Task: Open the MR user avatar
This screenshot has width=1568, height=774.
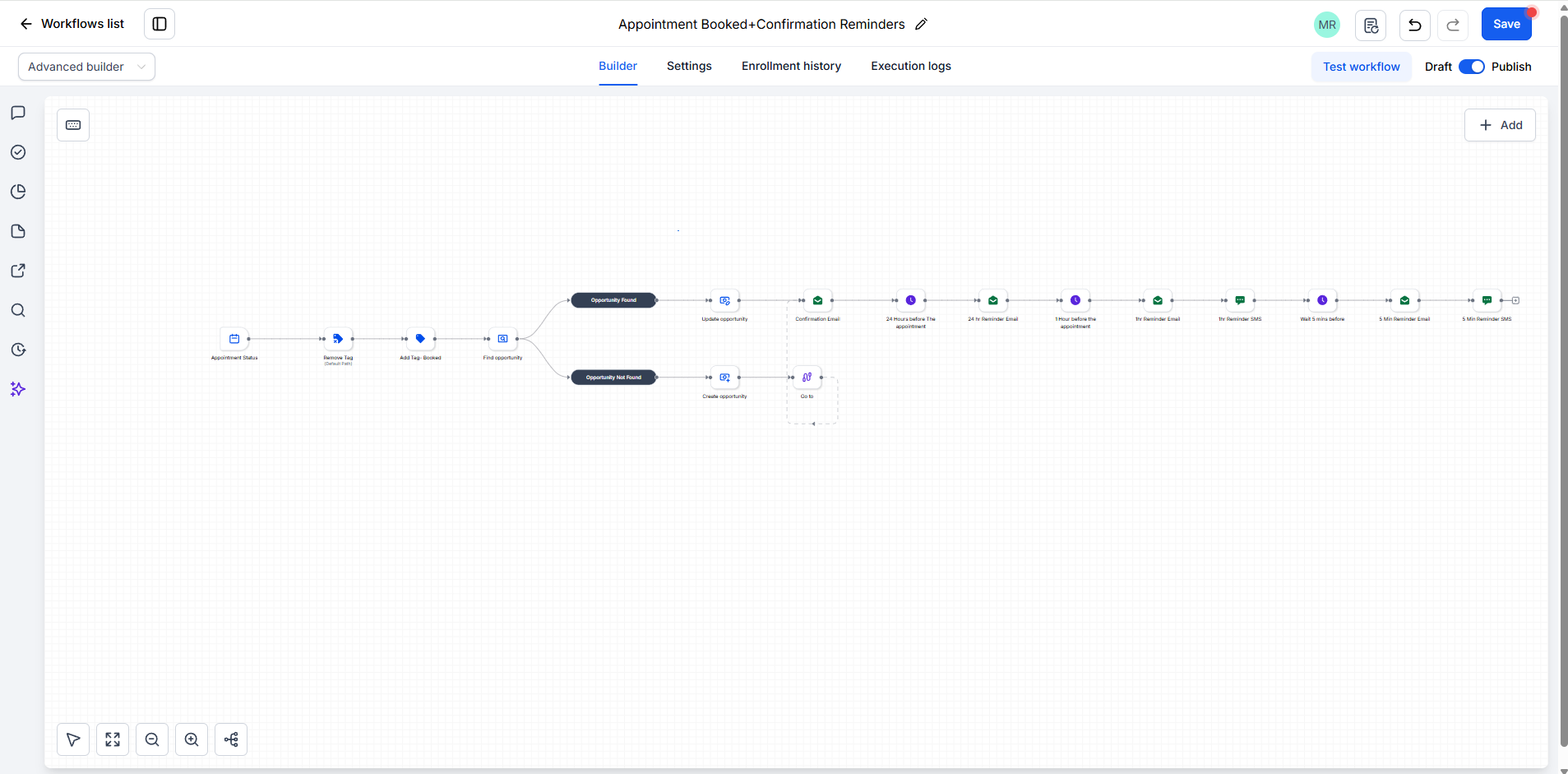Action: coord(1327,25)
